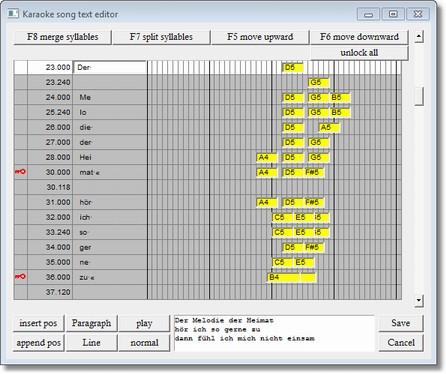This screenshot has width=446, height=374.
Task: Click append pos button
Action: 38,343
